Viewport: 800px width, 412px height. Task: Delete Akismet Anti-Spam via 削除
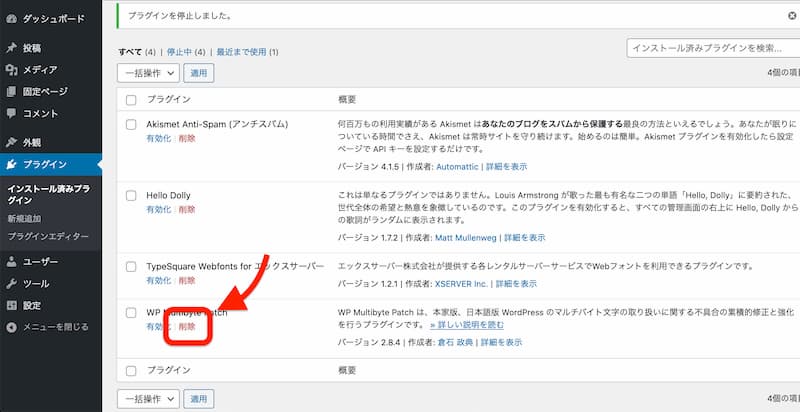pos(187,138)
